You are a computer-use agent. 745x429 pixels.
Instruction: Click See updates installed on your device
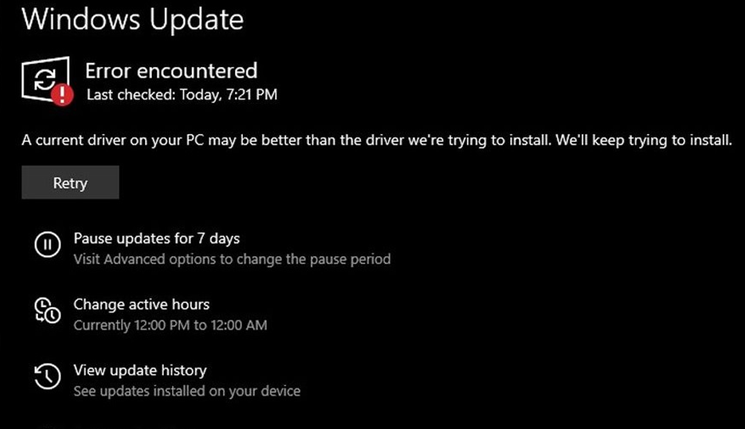187,391
